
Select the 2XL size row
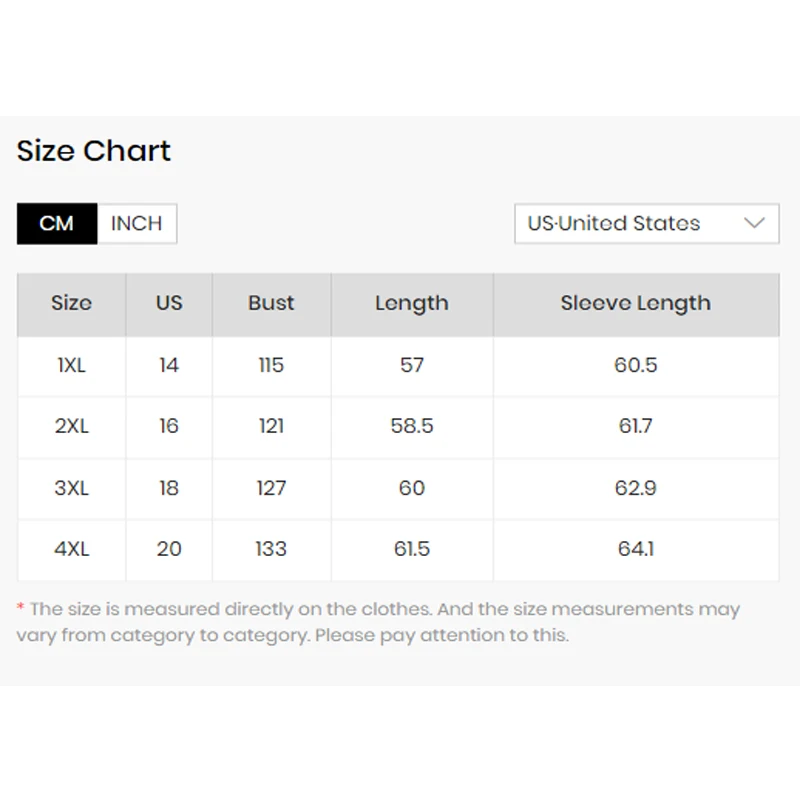(x=71, y=427)
